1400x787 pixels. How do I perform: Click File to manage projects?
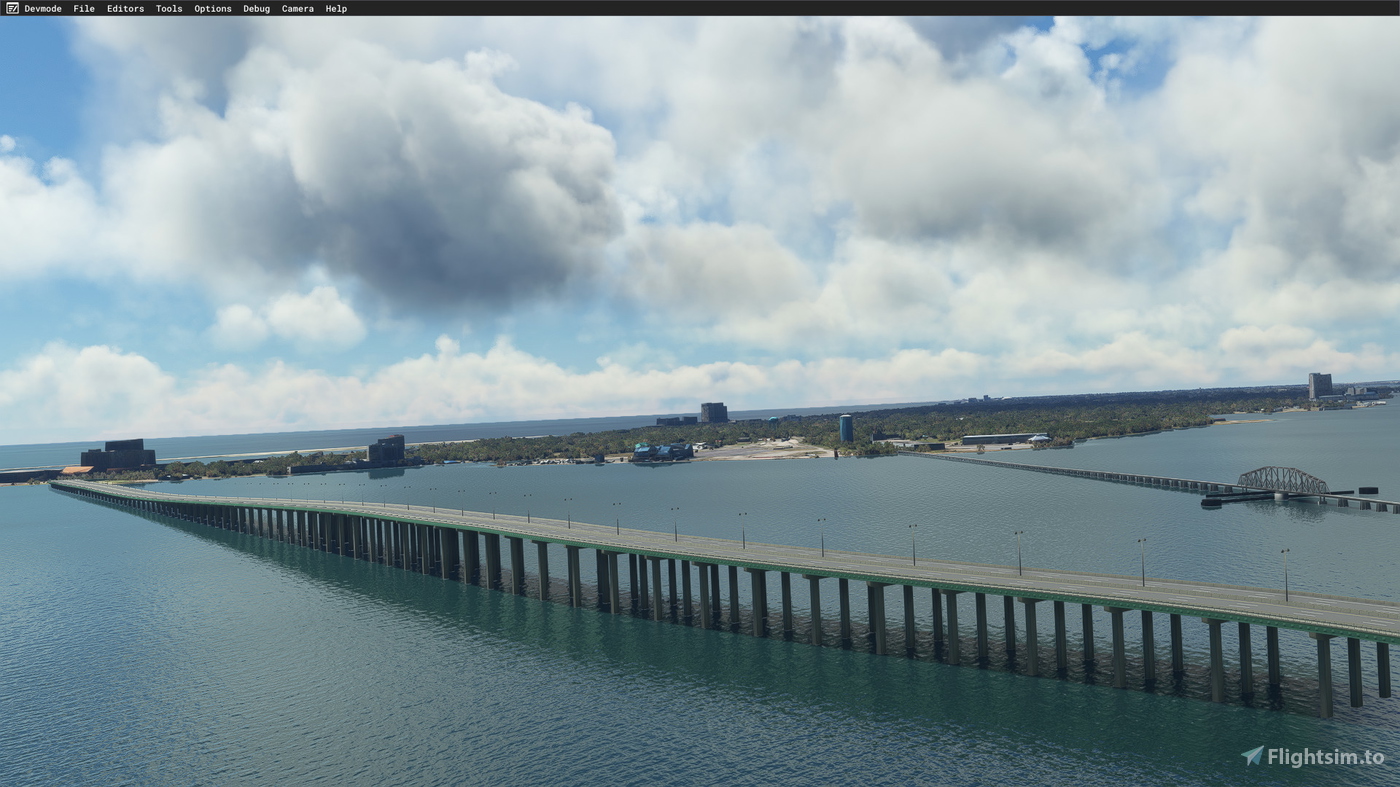tap(83, 8)
